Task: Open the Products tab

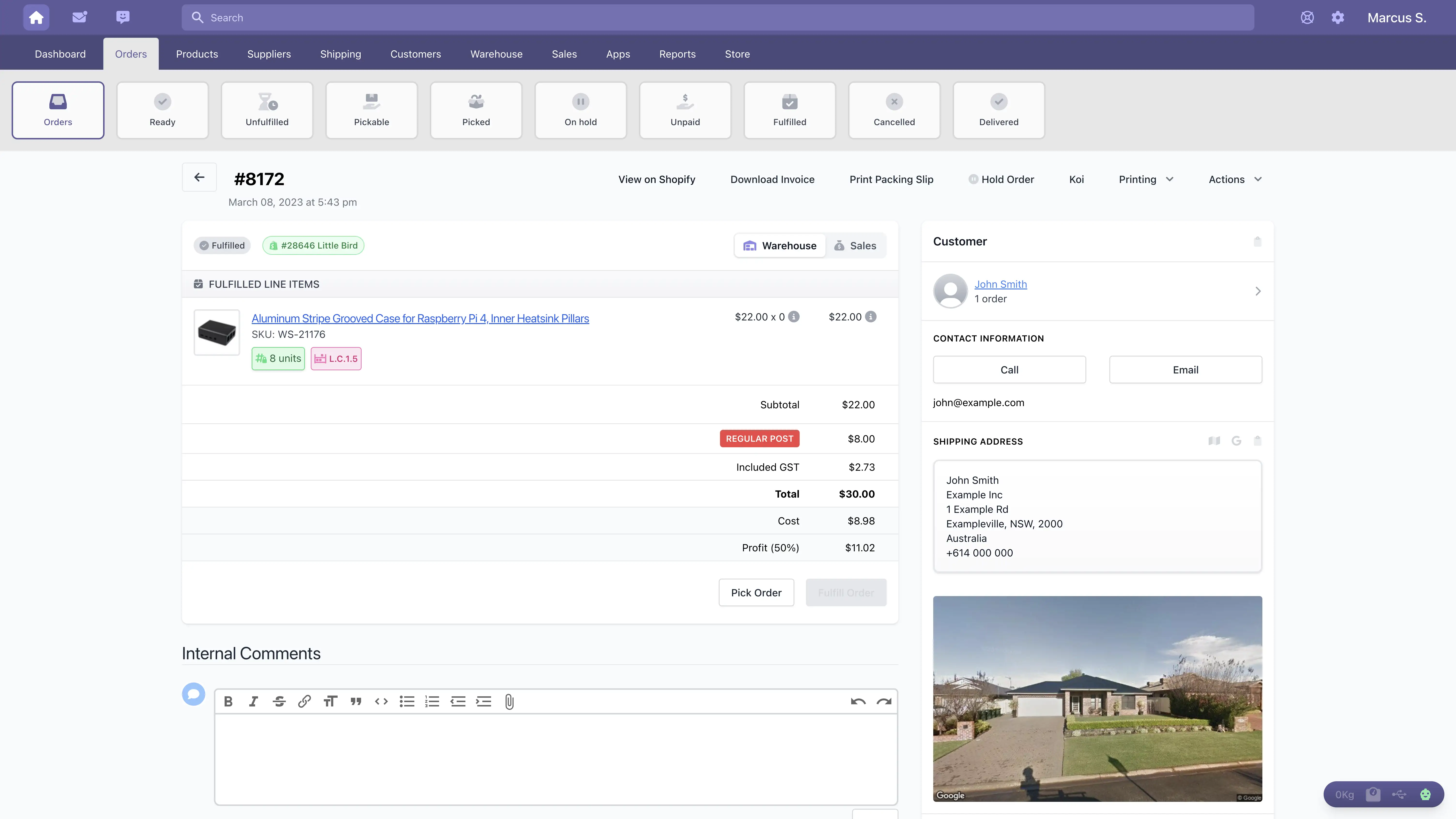Action: pyautogui.click(x=197, y=54)
